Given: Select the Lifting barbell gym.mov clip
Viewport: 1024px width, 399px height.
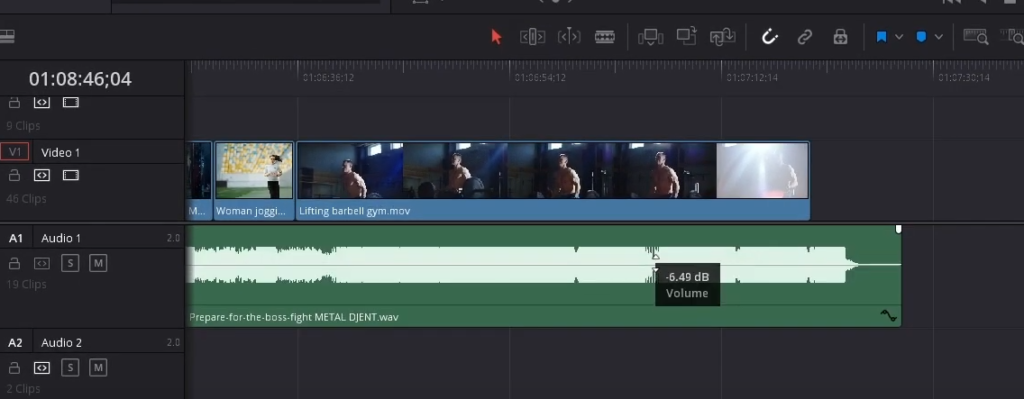Looking at the screenshot, I should click(x=552, y=181).
